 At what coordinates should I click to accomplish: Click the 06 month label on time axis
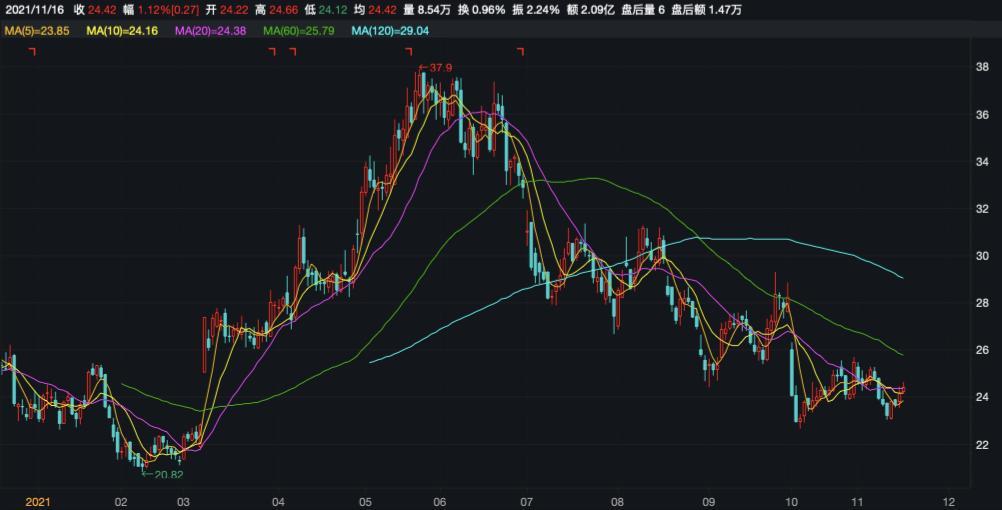pos(440,501)
